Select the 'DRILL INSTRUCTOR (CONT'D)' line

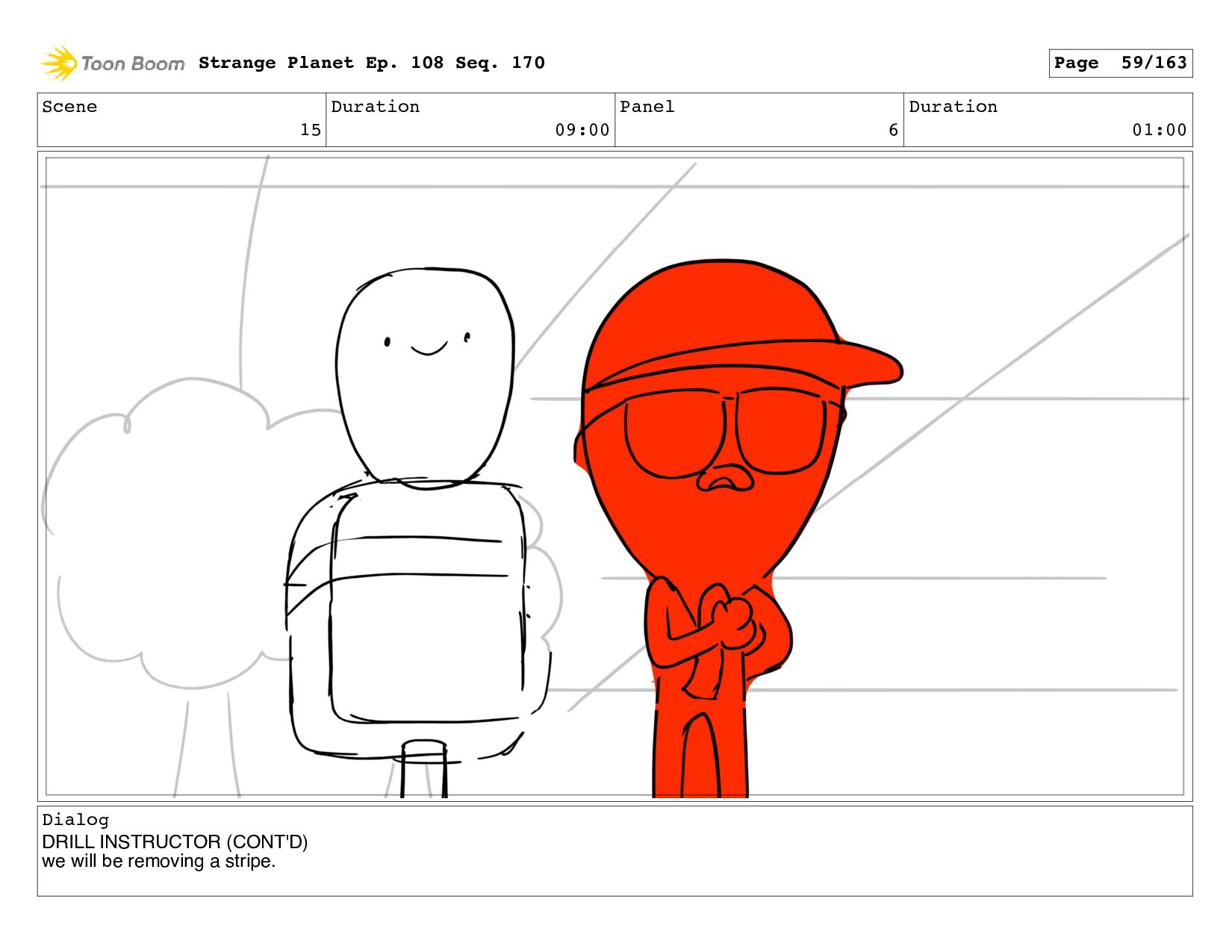(x=175, y=841)
